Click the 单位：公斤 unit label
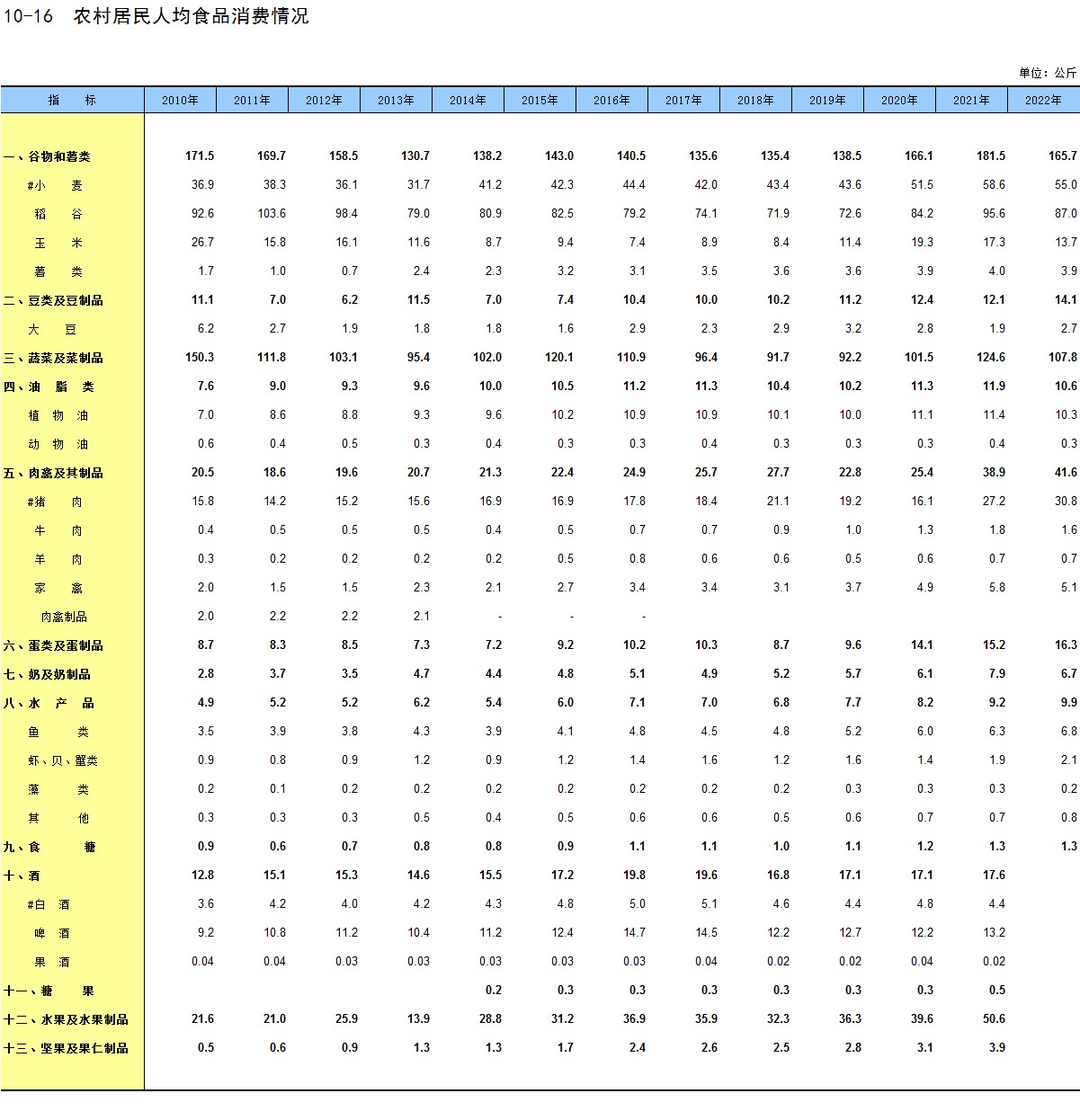The width and height of the screenshot is (1080, 1120). (x=1048, y=73)
